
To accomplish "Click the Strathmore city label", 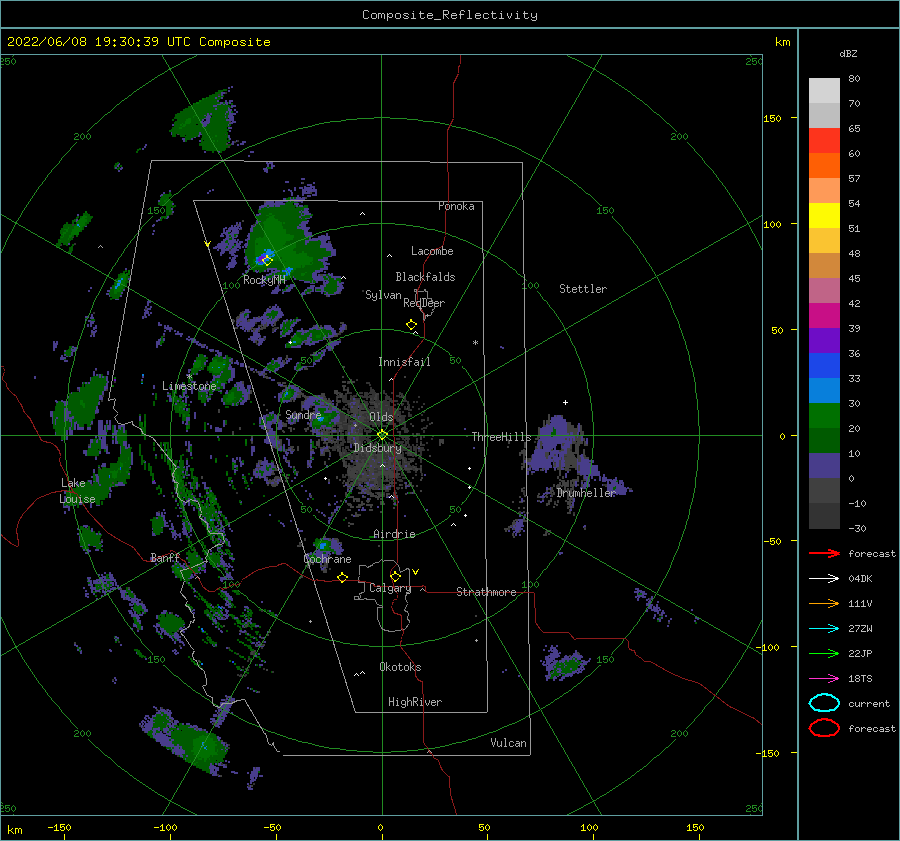I will [486, 592].
